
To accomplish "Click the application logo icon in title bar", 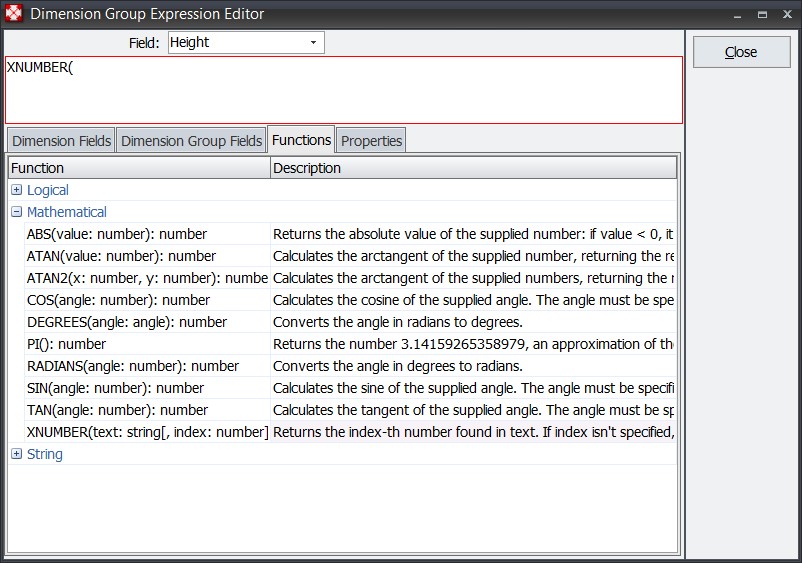I will [13, 13].
